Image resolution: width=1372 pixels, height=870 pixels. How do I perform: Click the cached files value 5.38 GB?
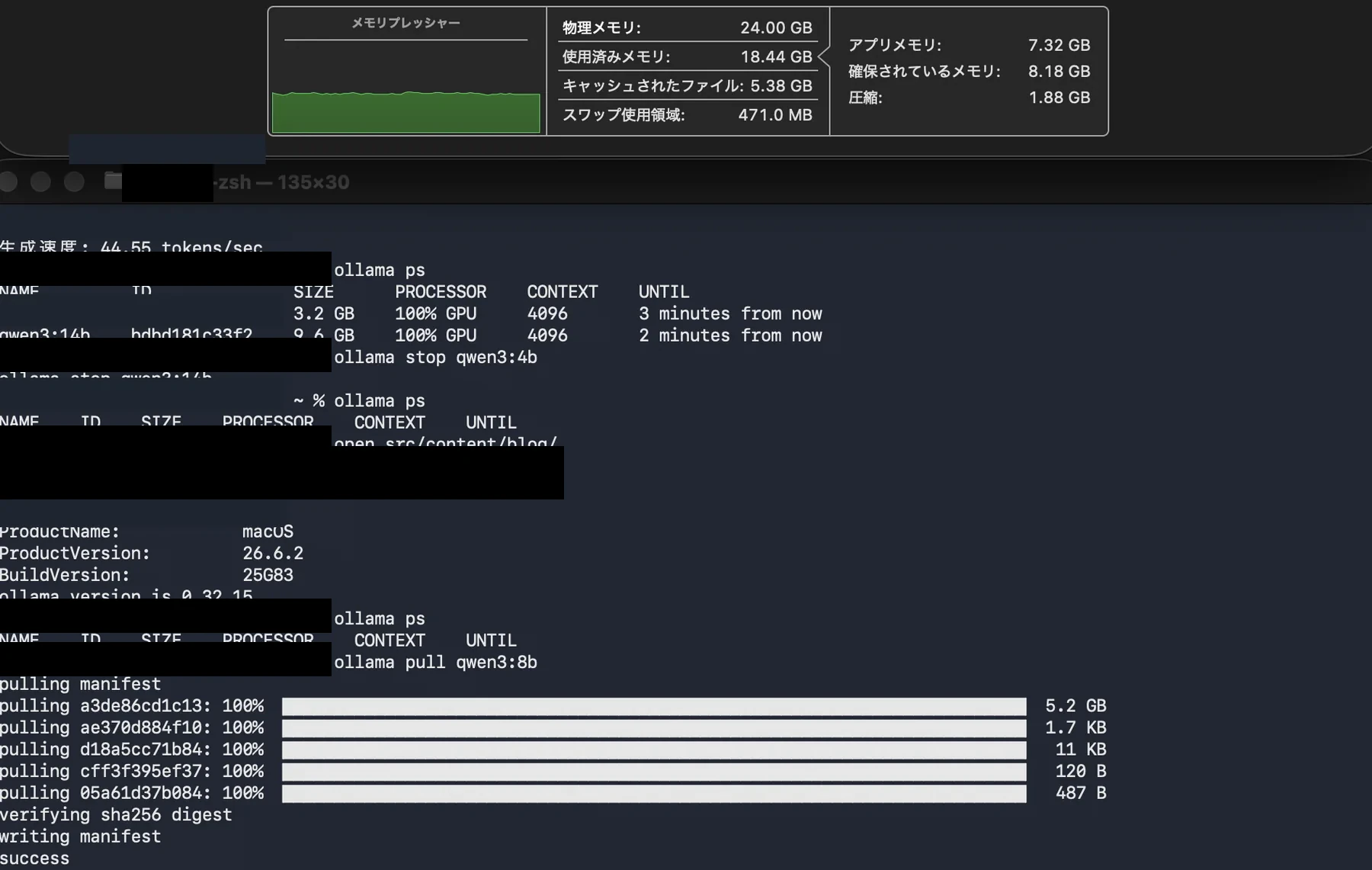781,86
